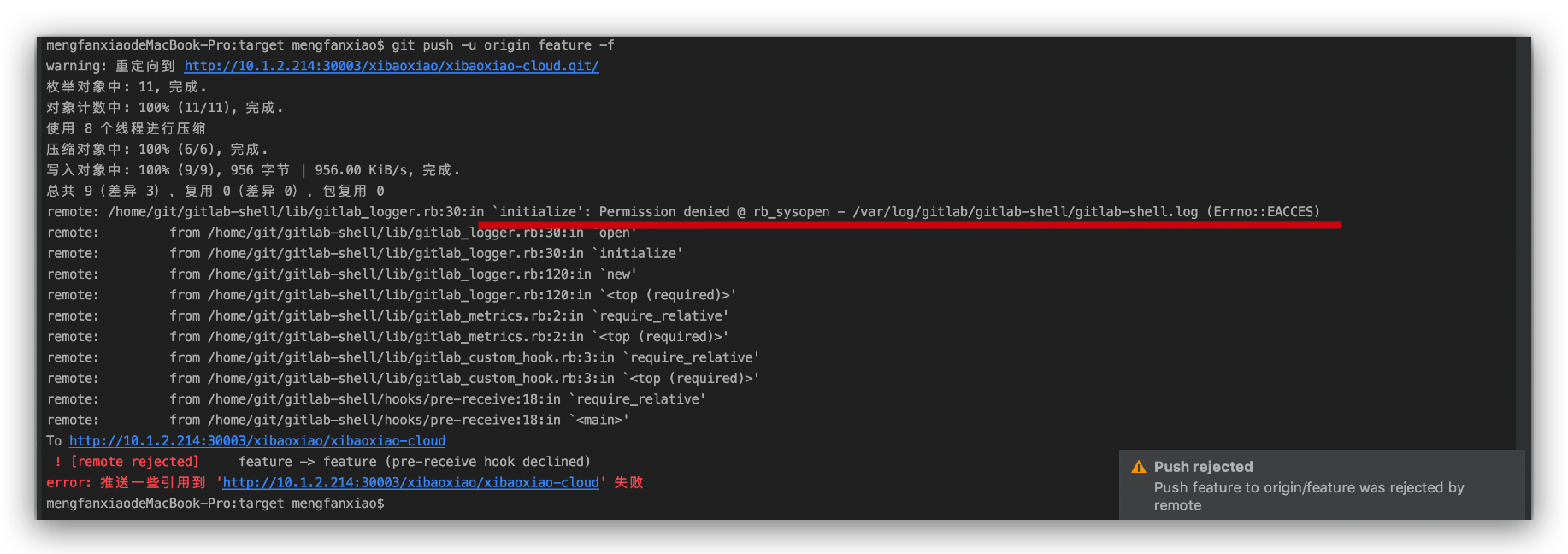Click the gitlab_logger.rb:120 `<top (required)>' trace line
Viewport: 1568px width, 554px height.
pos(392,295)
